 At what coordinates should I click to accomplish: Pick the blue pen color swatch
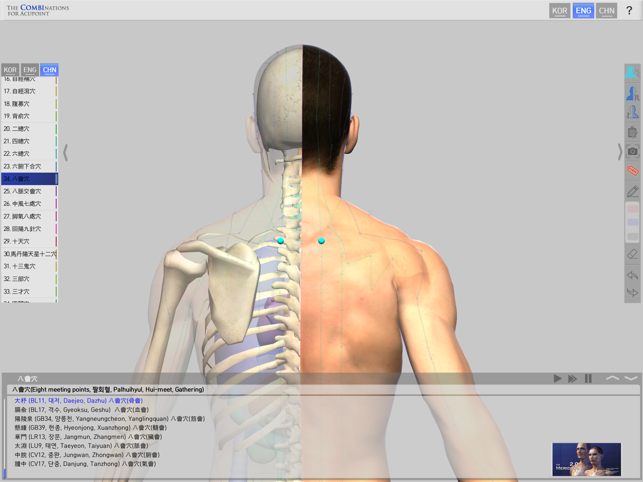click(633, 222)
